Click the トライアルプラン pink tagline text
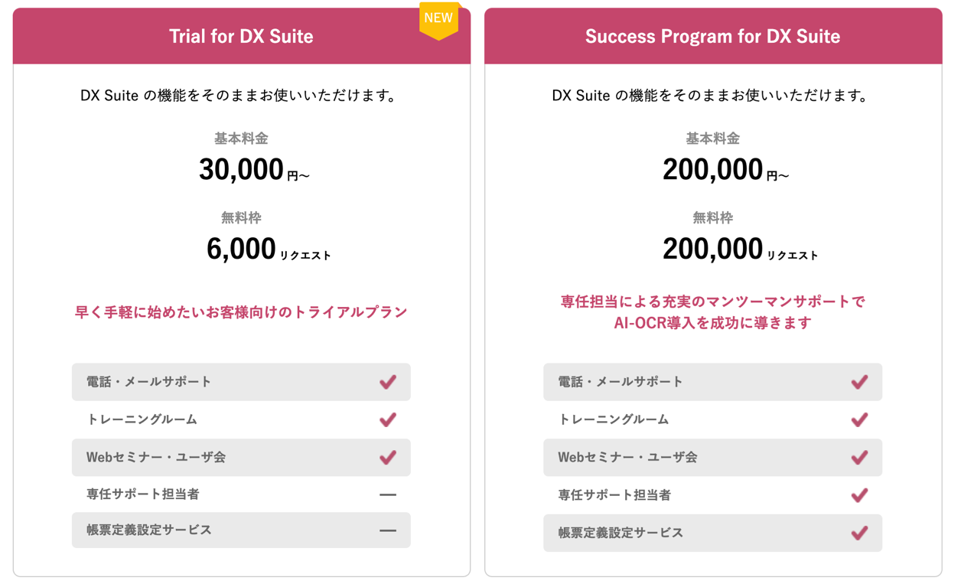 tap(241, 312)
